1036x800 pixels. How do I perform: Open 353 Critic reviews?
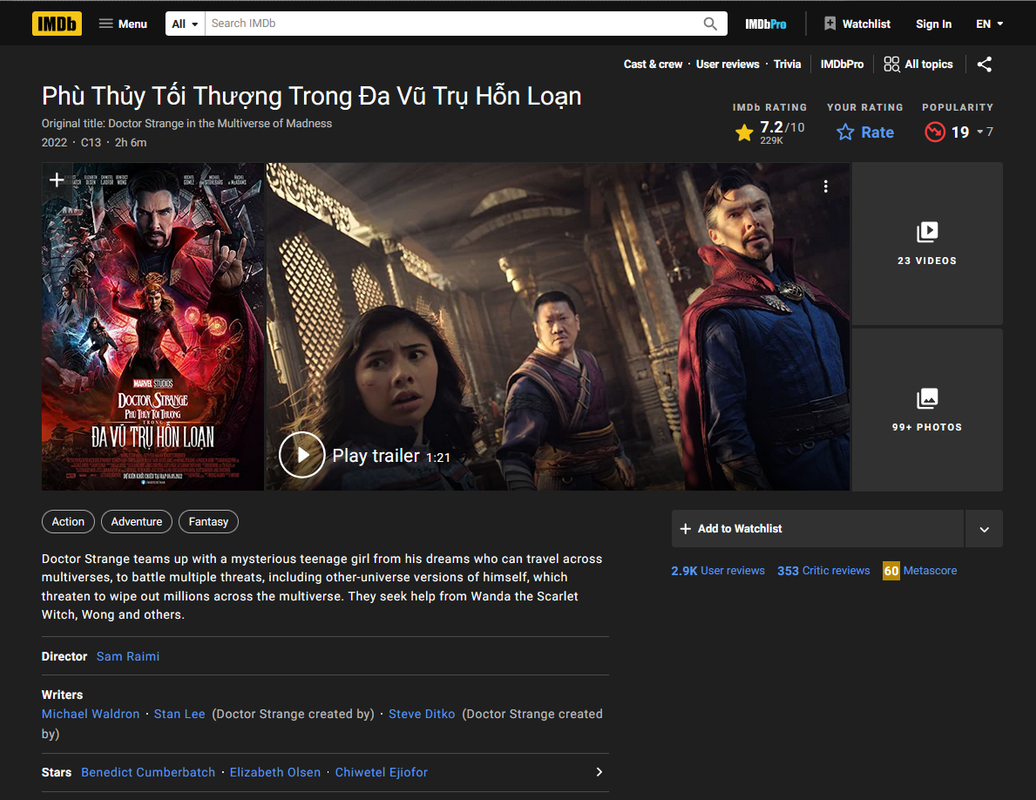pos(823,570)
